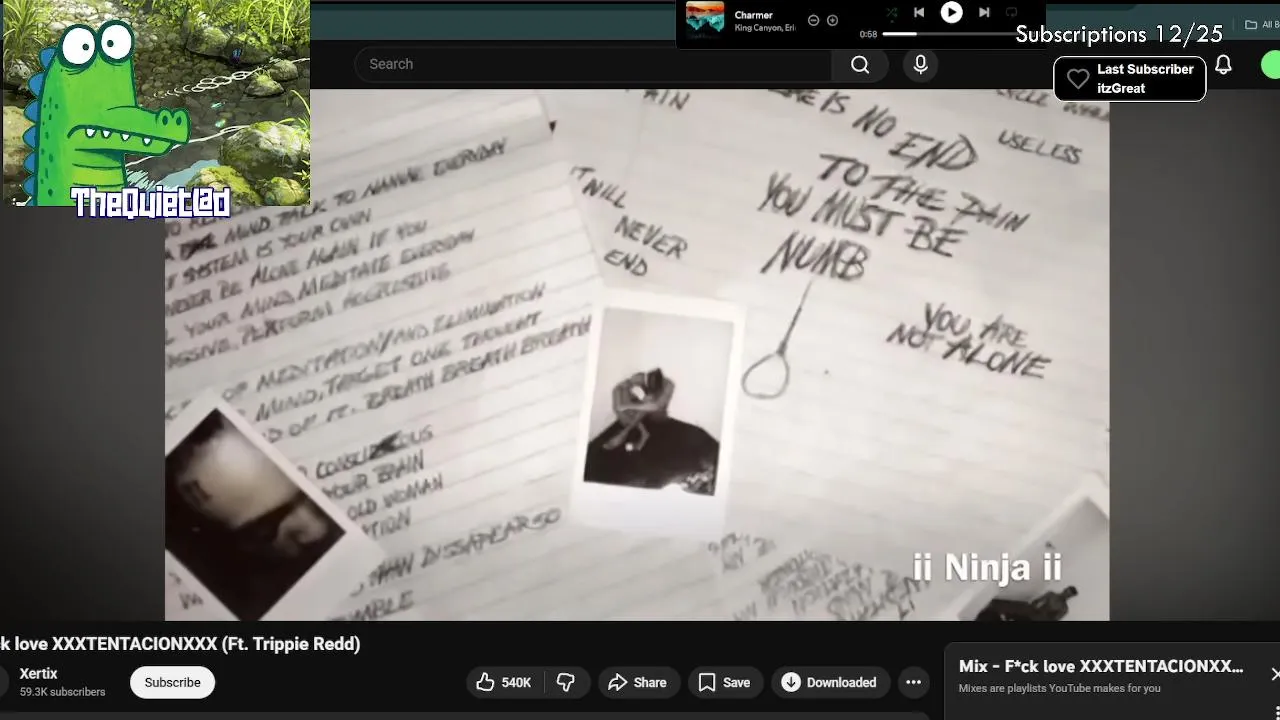Seek along the mini player progress bar

point(949,34)
